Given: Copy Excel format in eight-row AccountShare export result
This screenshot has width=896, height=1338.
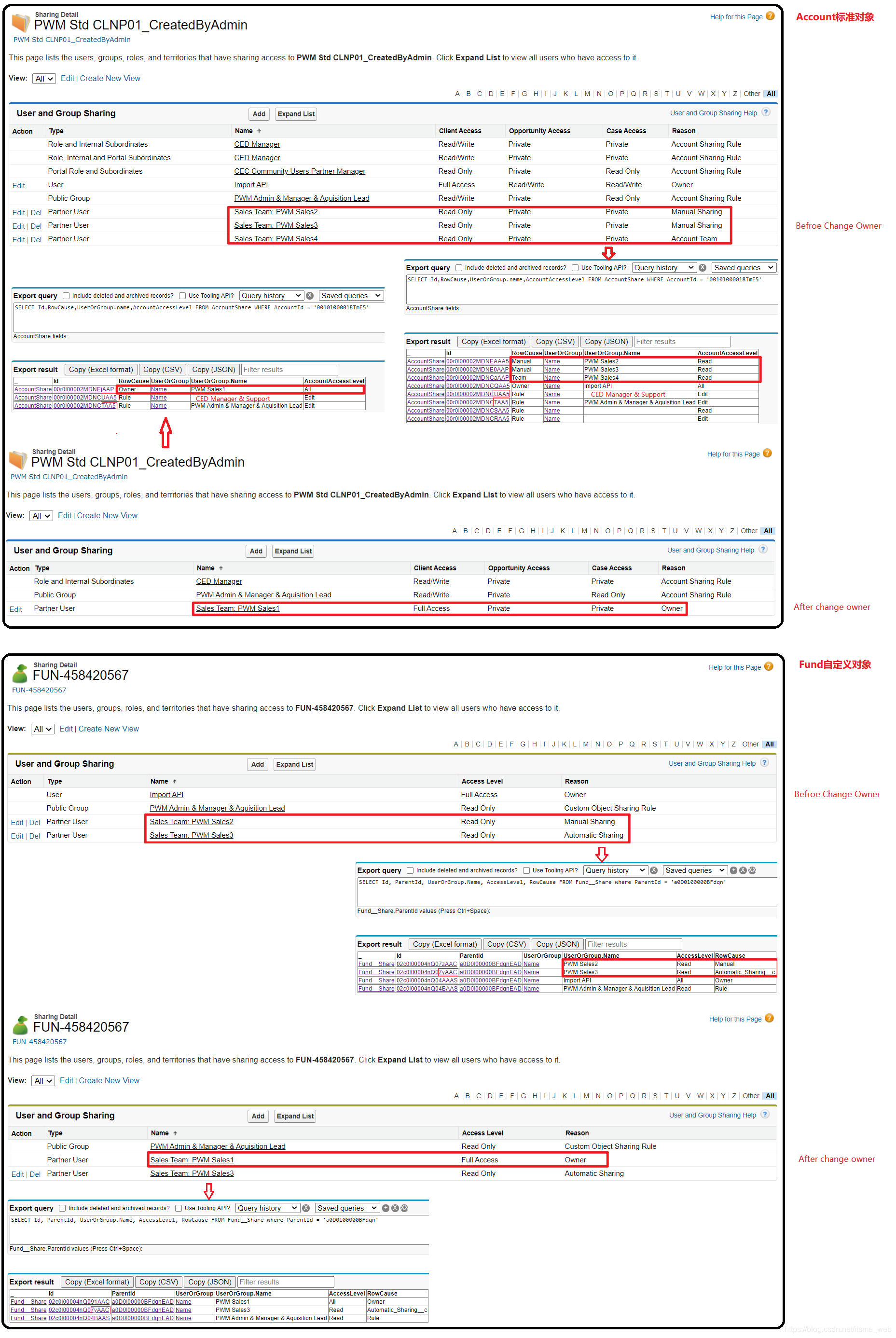Looking at the screenshot, I should tap(493, 342).
